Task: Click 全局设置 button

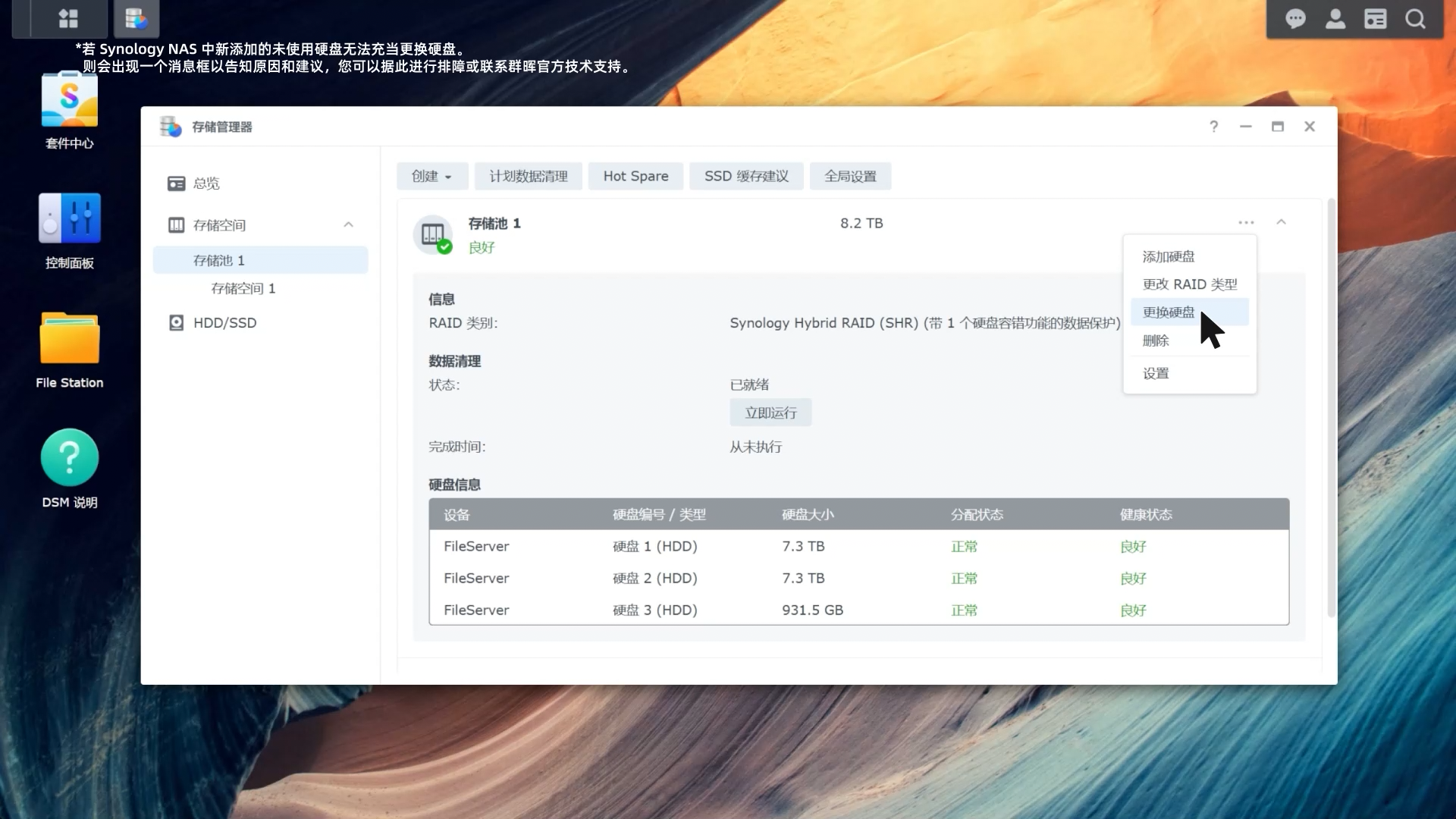Action: 850,176
